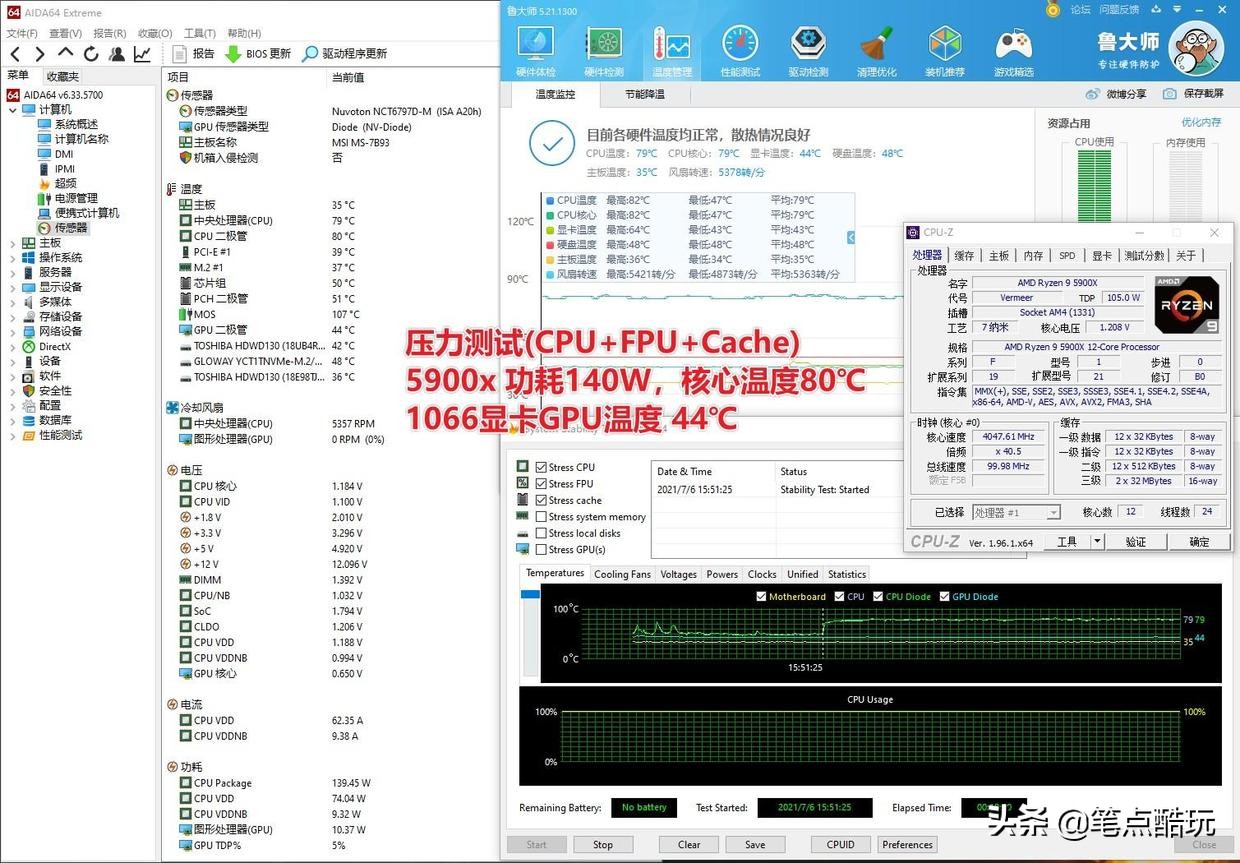Open 性能测试 in Ludashi
Viewport: 1240px width, 863px height.
[740, 48]
